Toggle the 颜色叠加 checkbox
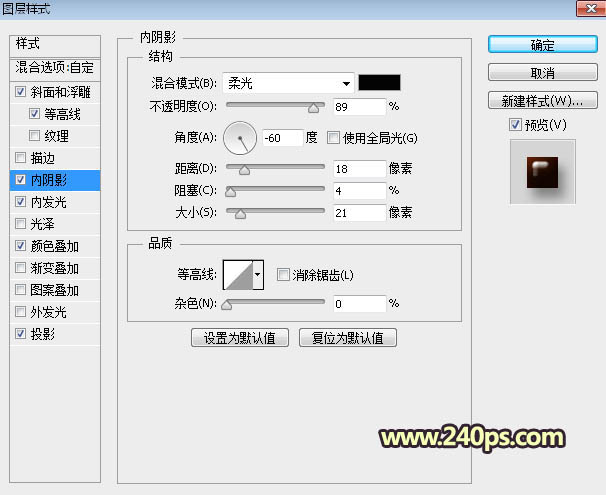This screenshot has width=606, height=495. coord(20,246)
